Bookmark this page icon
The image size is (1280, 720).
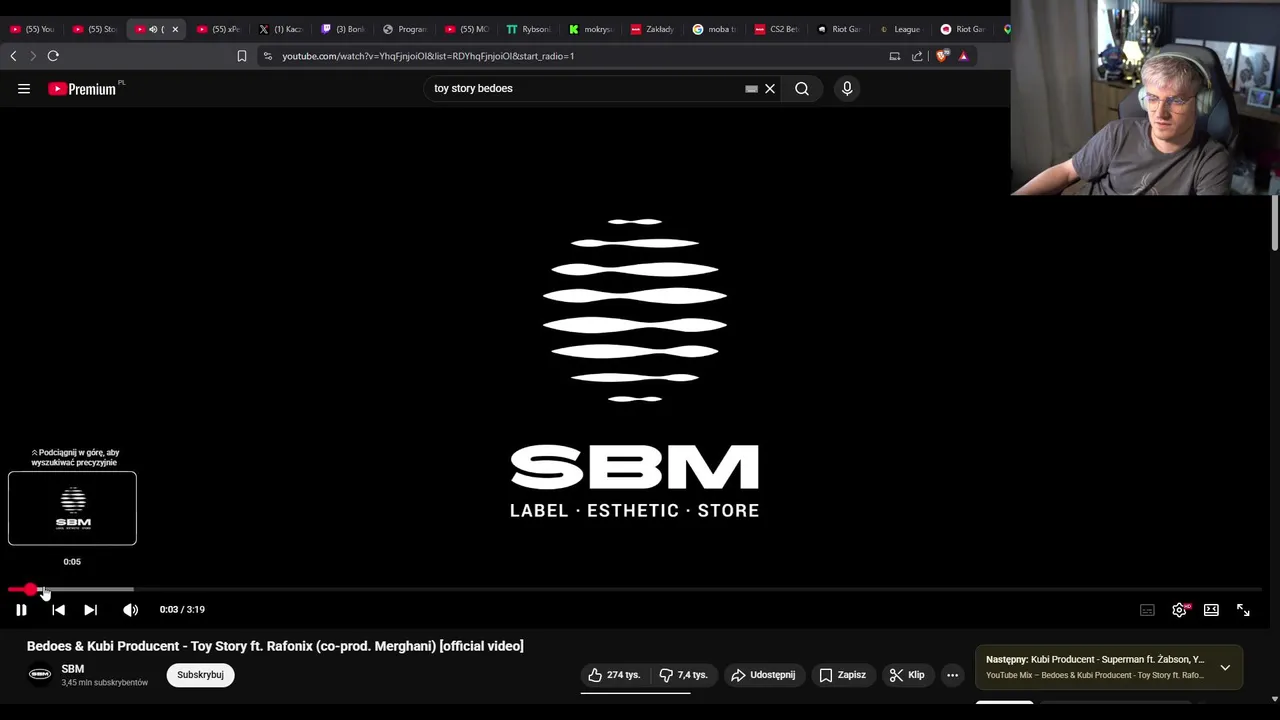pos(241,56)
